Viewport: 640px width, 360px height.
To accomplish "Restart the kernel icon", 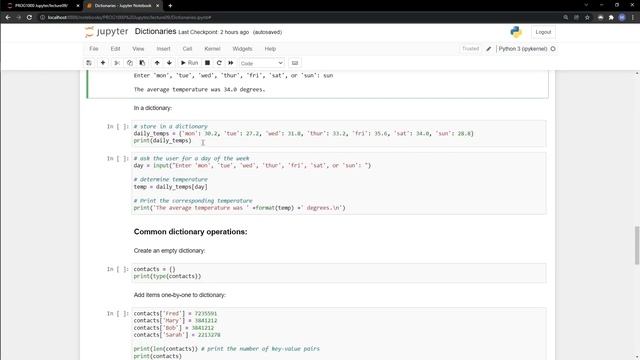I will pos(219,63).
